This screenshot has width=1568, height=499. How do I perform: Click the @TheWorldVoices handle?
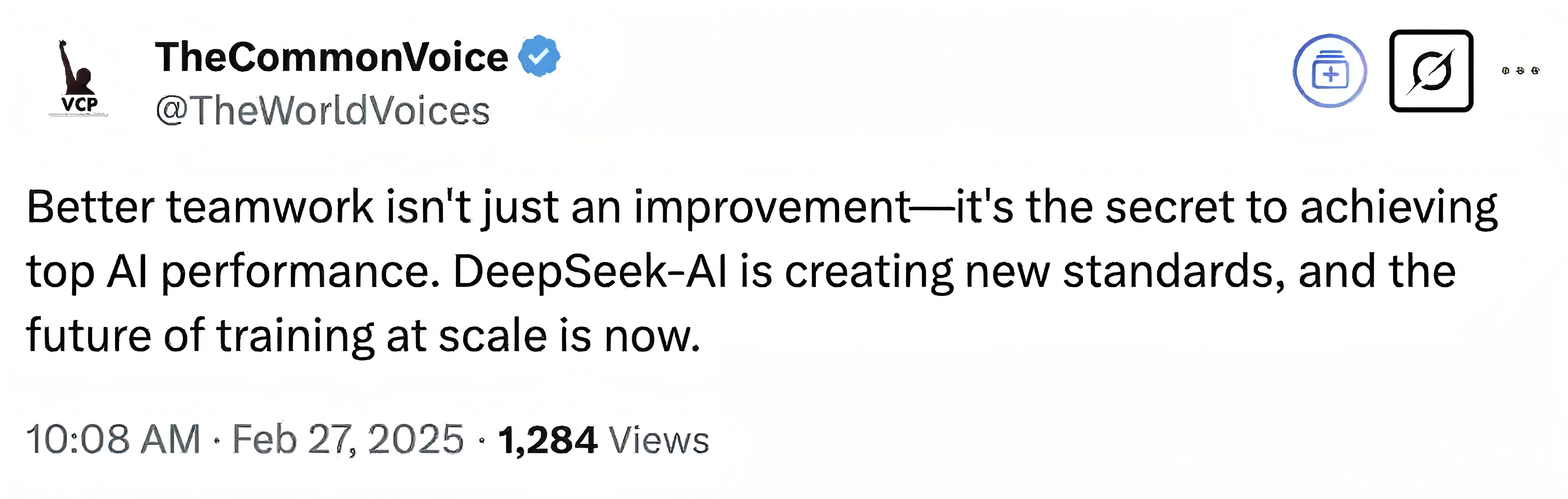[x=323, y=111]
